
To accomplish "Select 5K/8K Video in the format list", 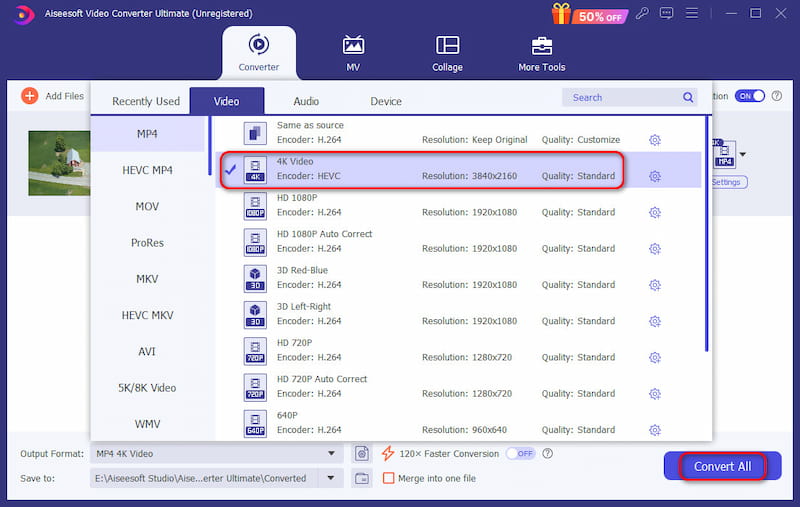I will click(x=147, y=388).
